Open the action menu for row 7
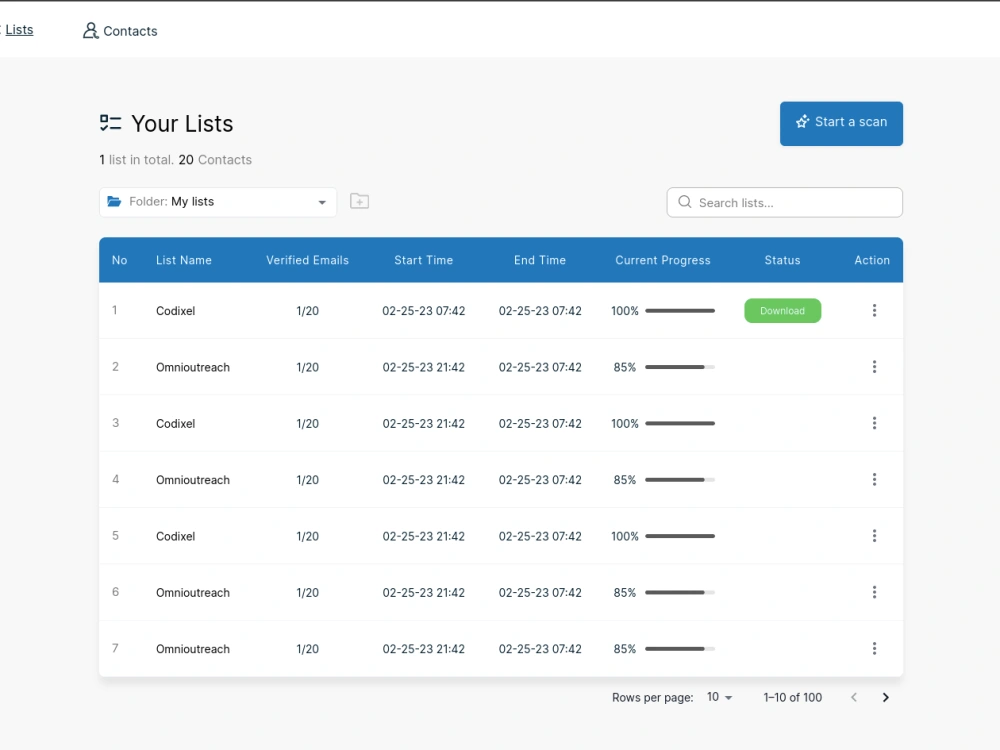Image resolution: width=1000 pixels, height=750 pixels. click(874, 649)
